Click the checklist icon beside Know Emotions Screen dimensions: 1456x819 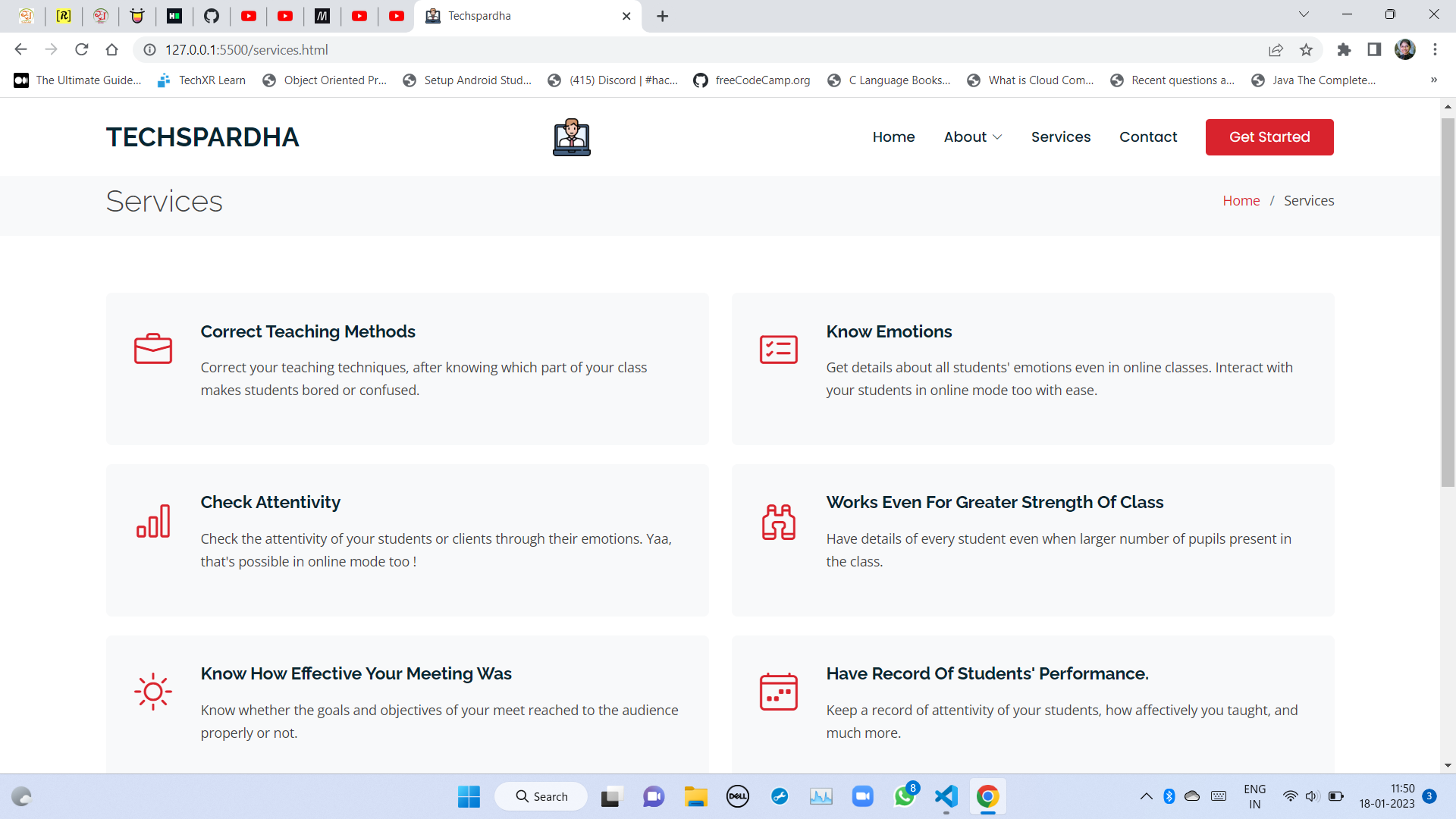779,350
